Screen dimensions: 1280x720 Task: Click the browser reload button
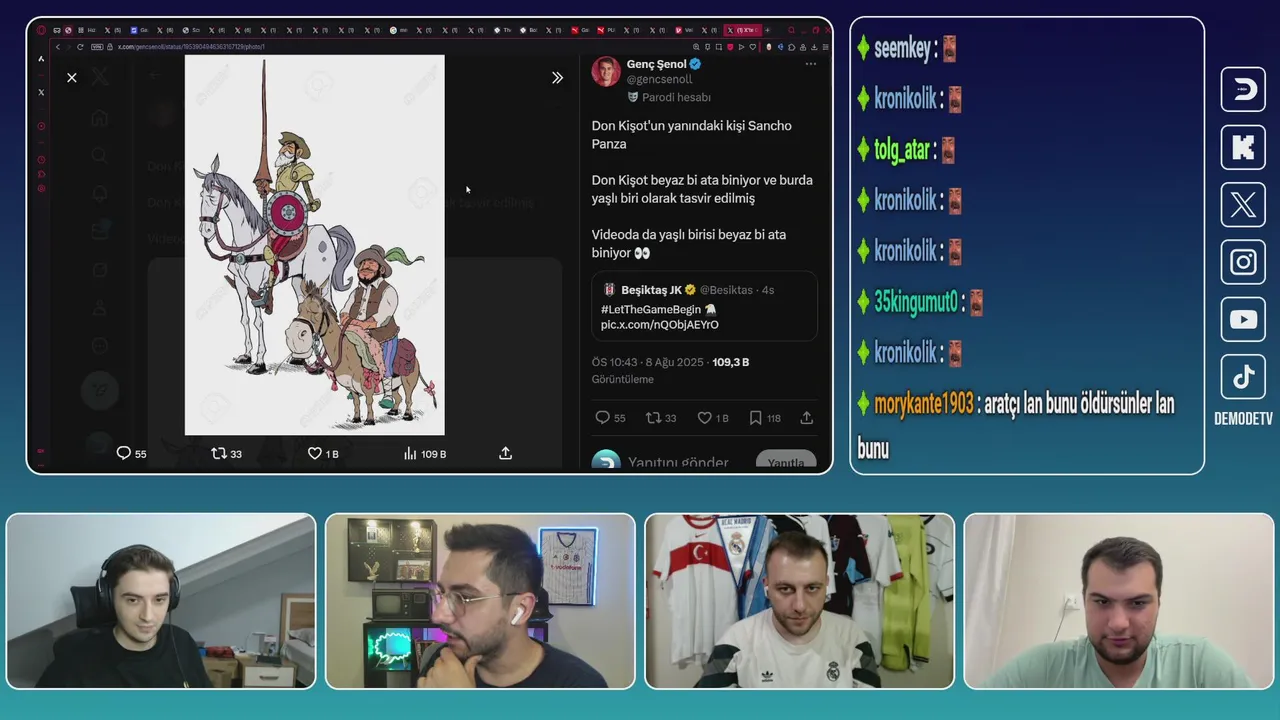(80, 47)
